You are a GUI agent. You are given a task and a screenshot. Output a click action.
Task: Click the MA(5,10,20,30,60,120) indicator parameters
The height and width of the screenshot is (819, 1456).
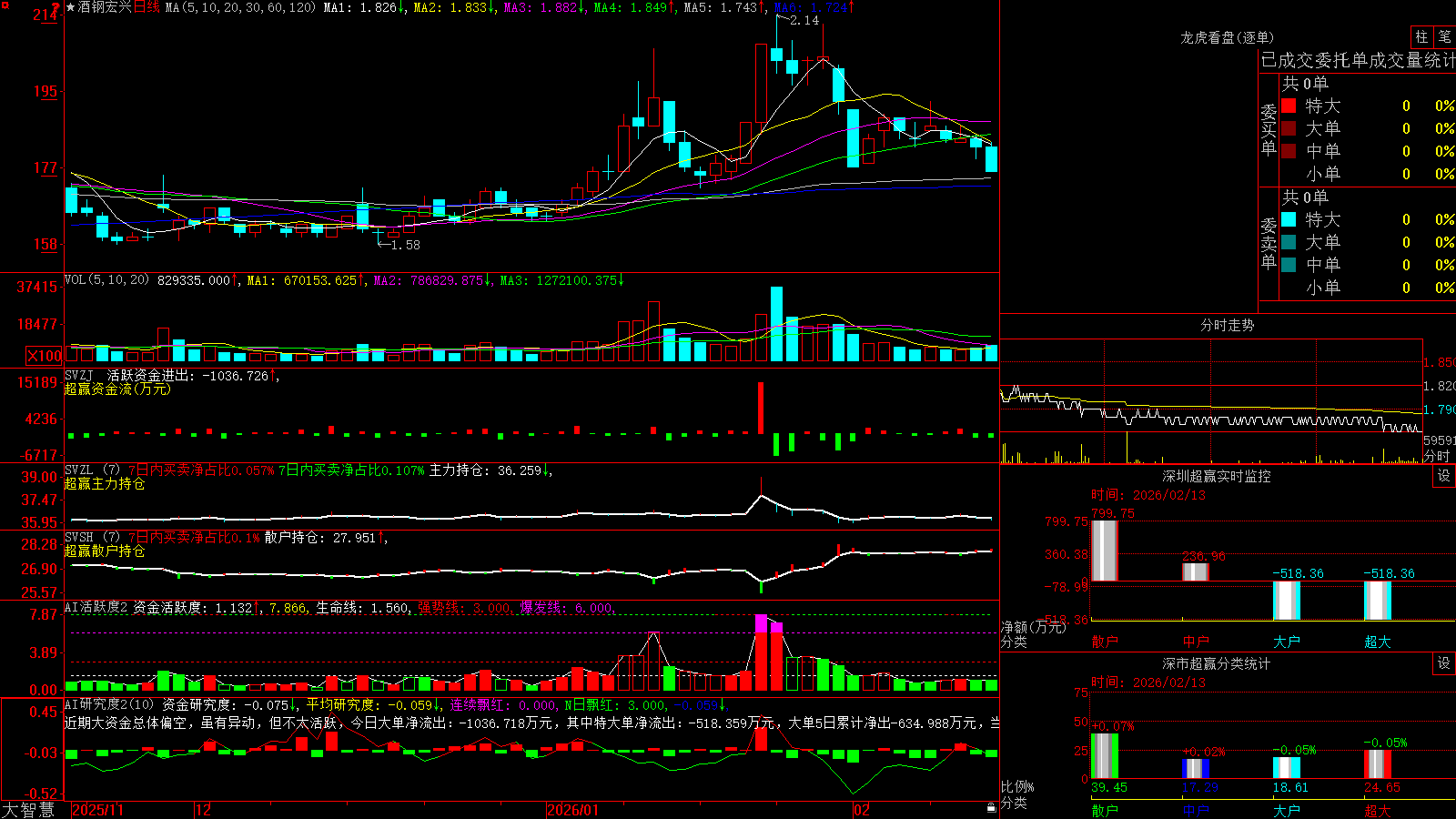(241, 7)
